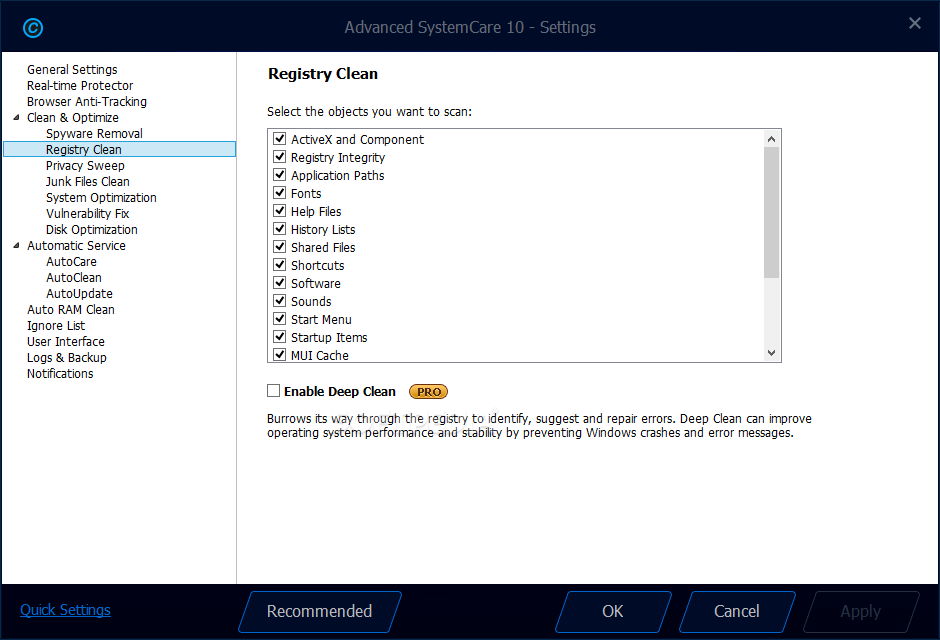The height and width of the screenshot is (640, 940).
Task: Uncheck the Software scan option
Action: click(279, 283)
